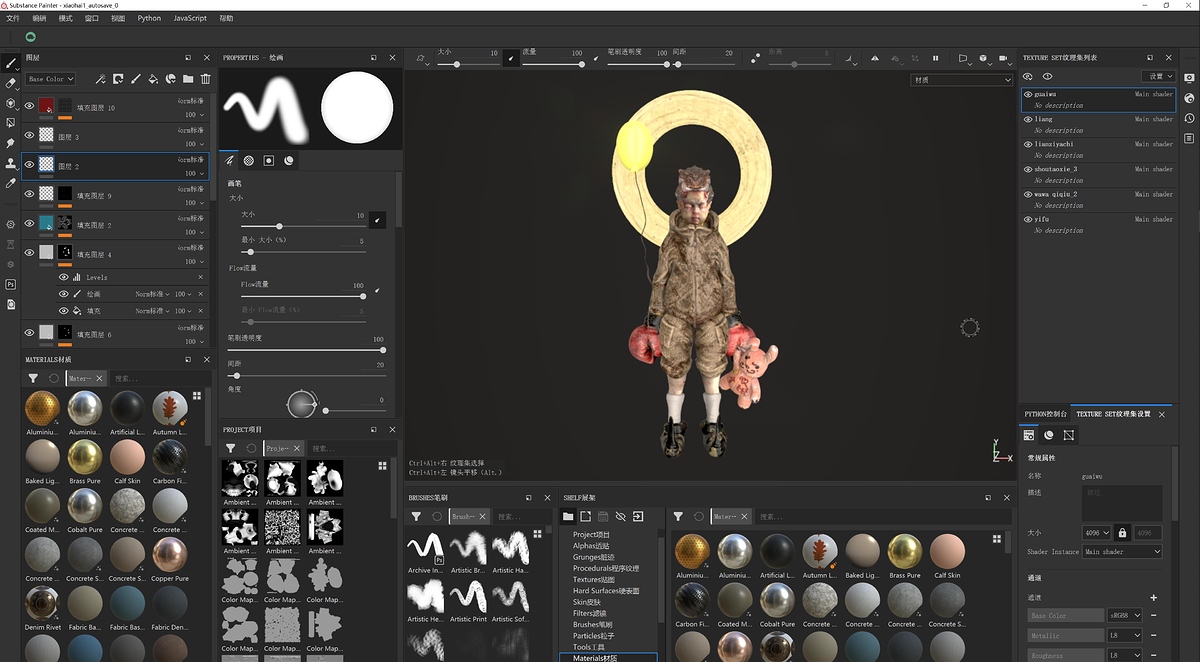Hide the 填充图层 10 layer
The width and height of the screenshot is (1200, 662).
[29, 106]
